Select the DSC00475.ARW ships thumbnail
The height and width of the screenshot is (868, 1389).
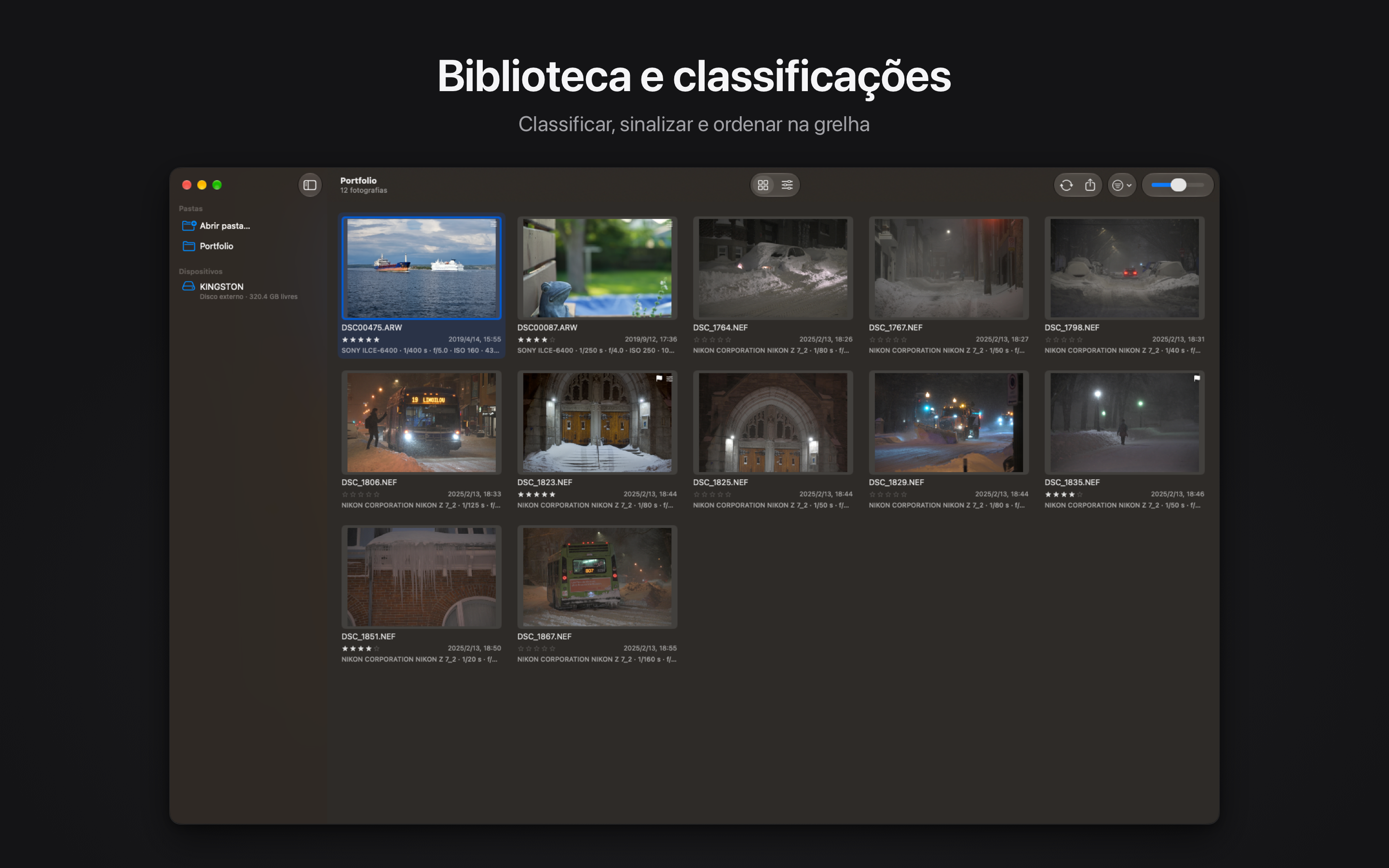422,268
